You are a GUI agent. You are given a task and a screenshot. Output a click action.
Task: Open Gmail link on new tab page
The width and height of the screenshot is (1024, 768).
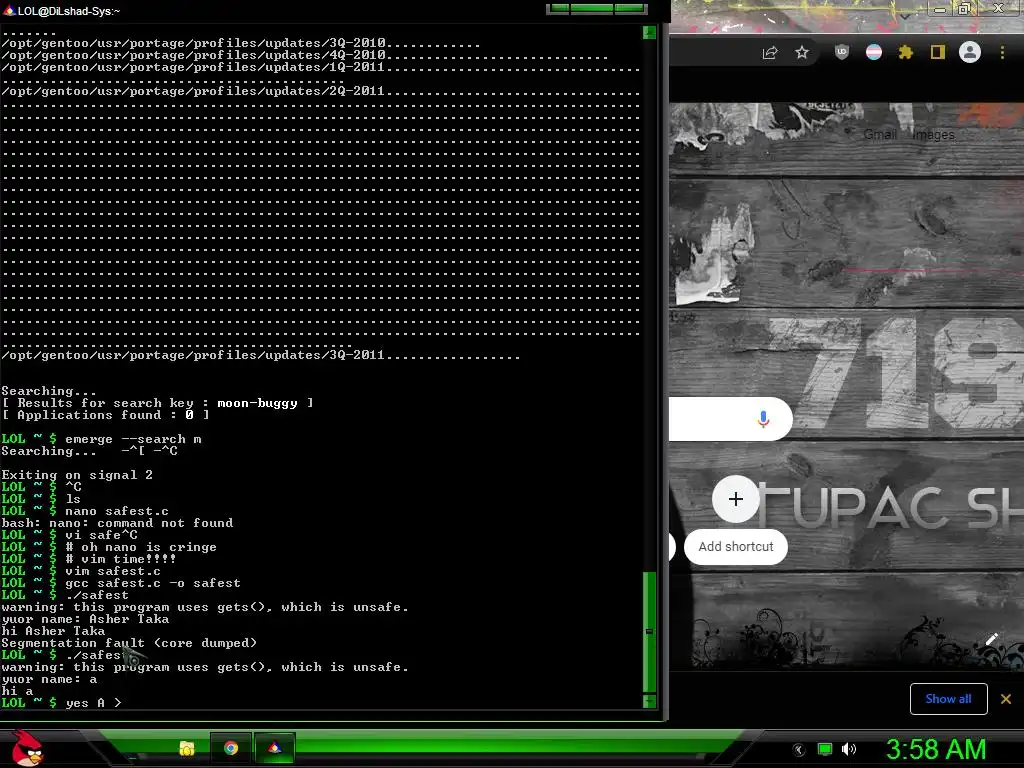880,135
